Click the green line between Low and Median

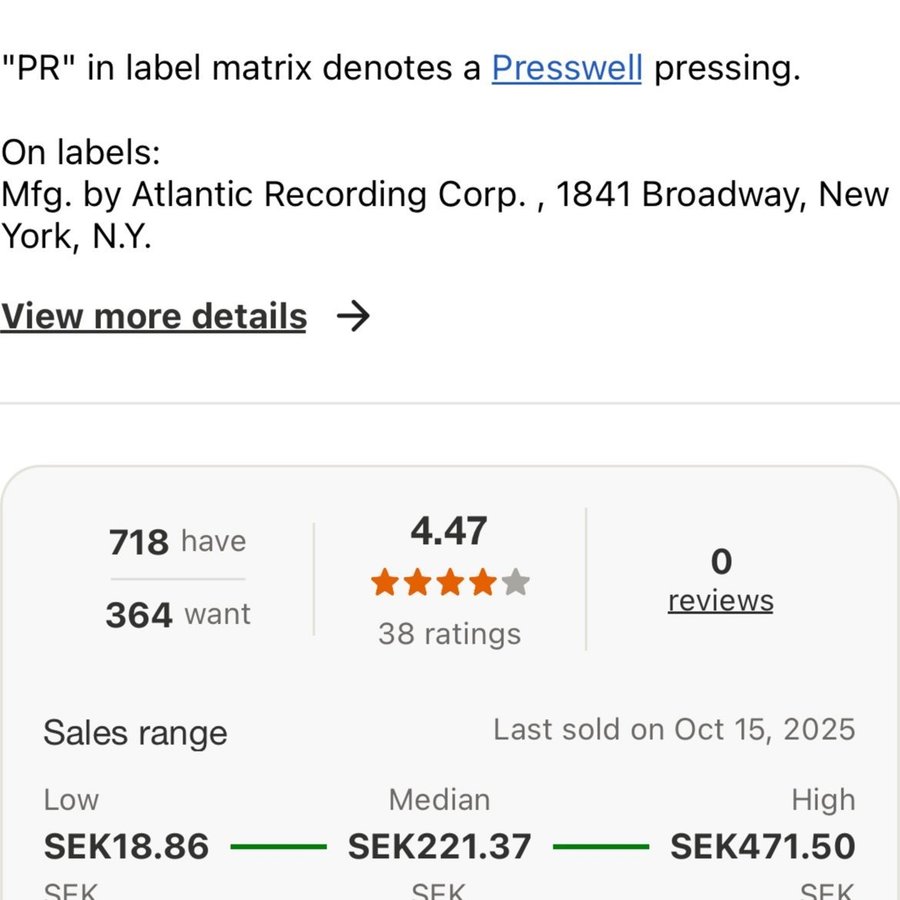coord(278,847)
